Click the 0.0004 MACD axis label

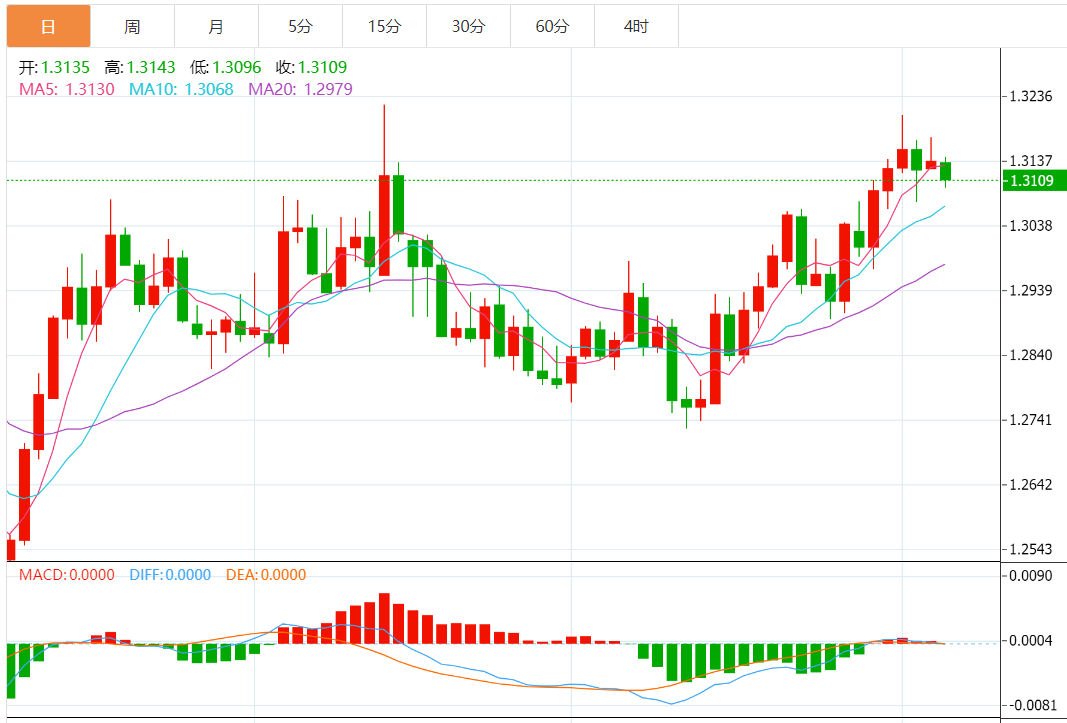click(1031, 641)
